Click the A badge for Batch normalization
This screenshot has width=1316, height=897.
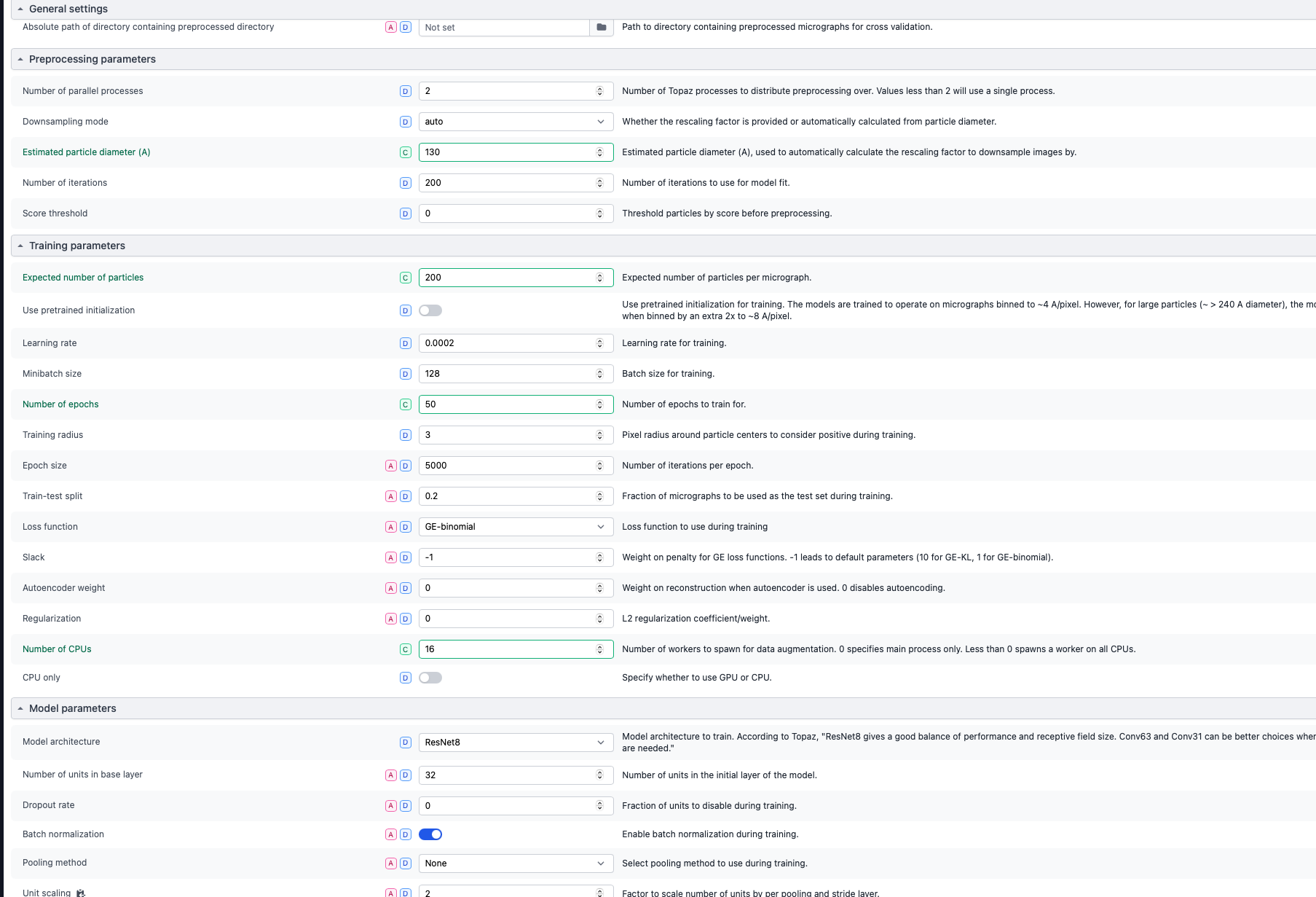(391, 834)
